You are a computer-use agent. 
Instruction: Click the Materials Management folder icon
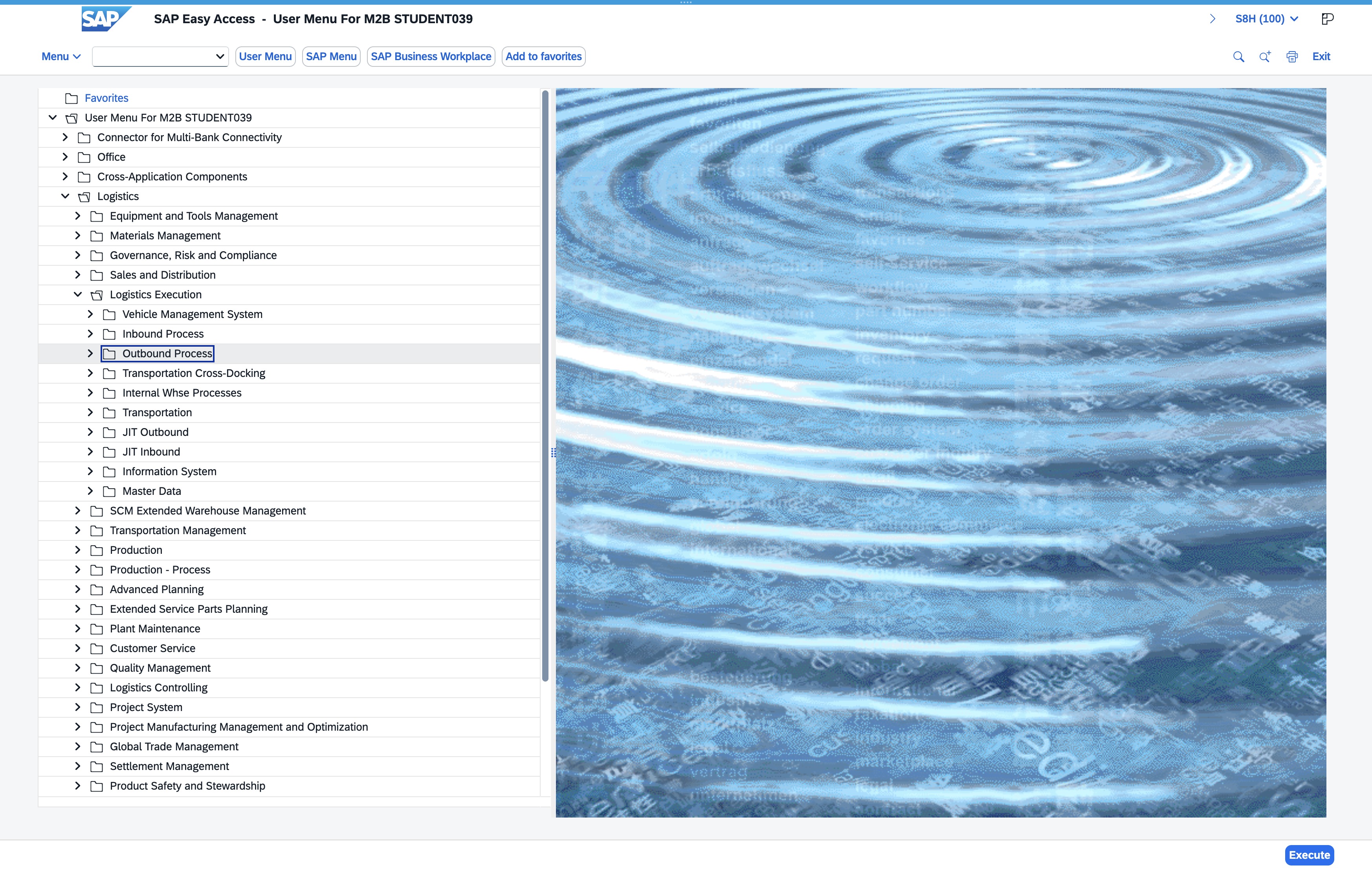(96, 236)
